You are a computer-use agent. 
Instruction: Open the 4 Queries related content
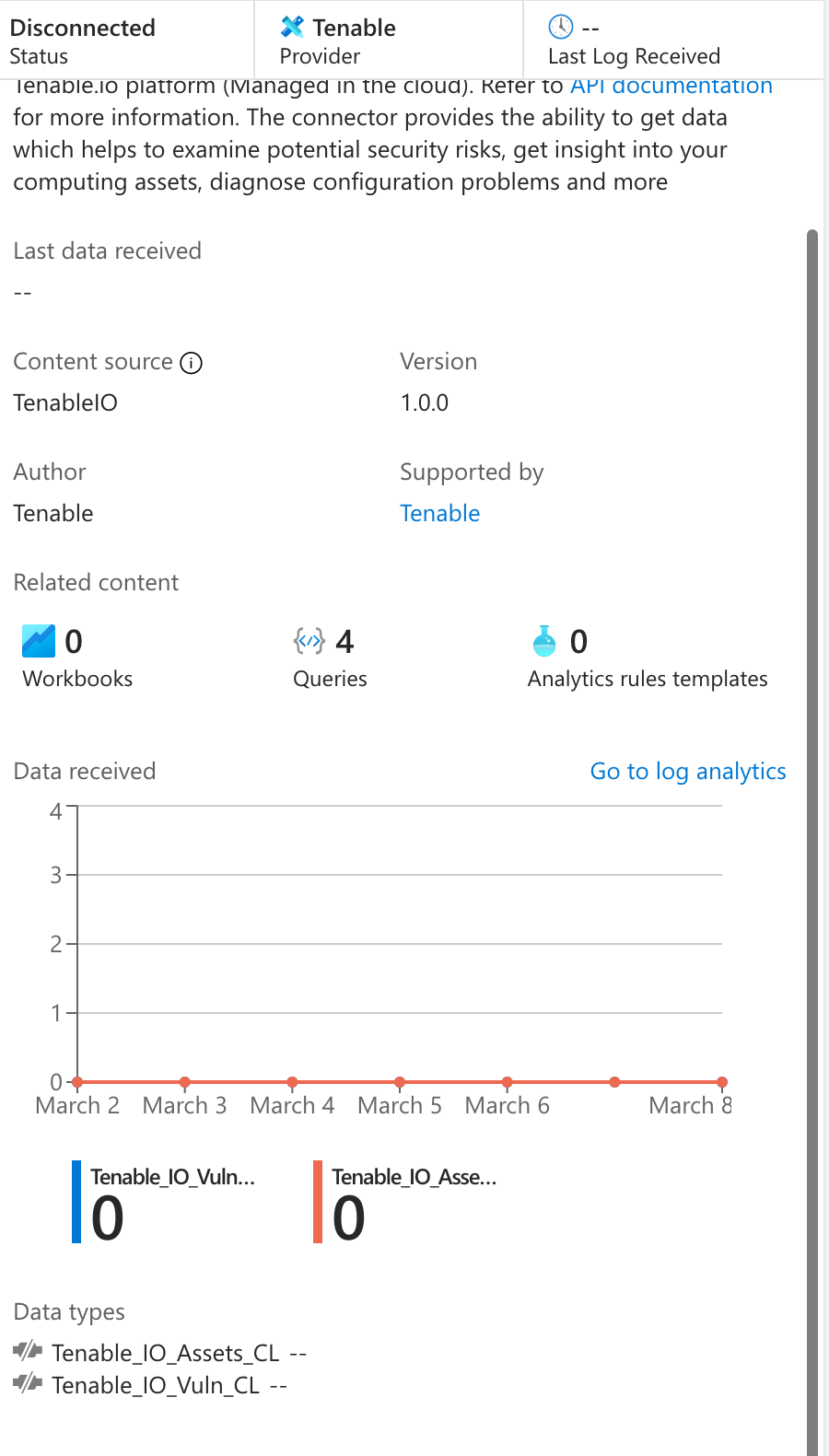(x=330, y=658)
